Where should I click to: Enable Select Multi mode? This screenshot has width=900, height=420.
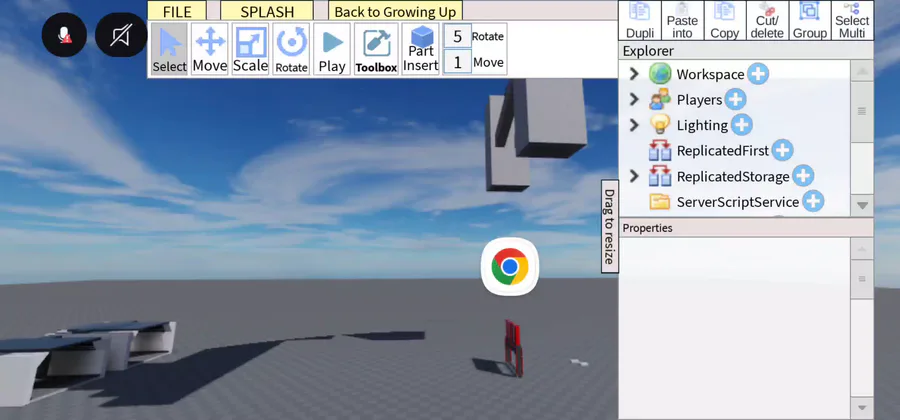(852, 20)
